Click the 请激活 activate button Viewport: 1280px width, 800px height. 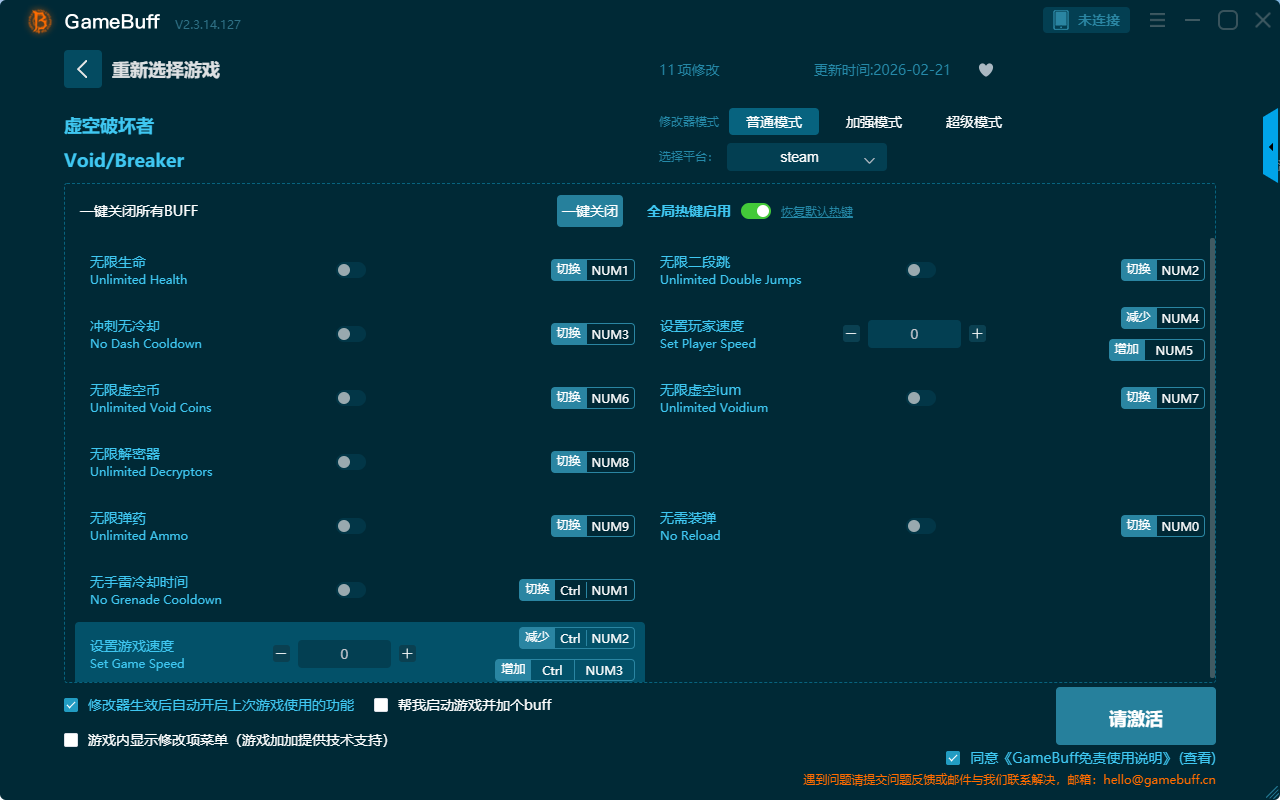pyautogui.click(x=1135, y=717)
